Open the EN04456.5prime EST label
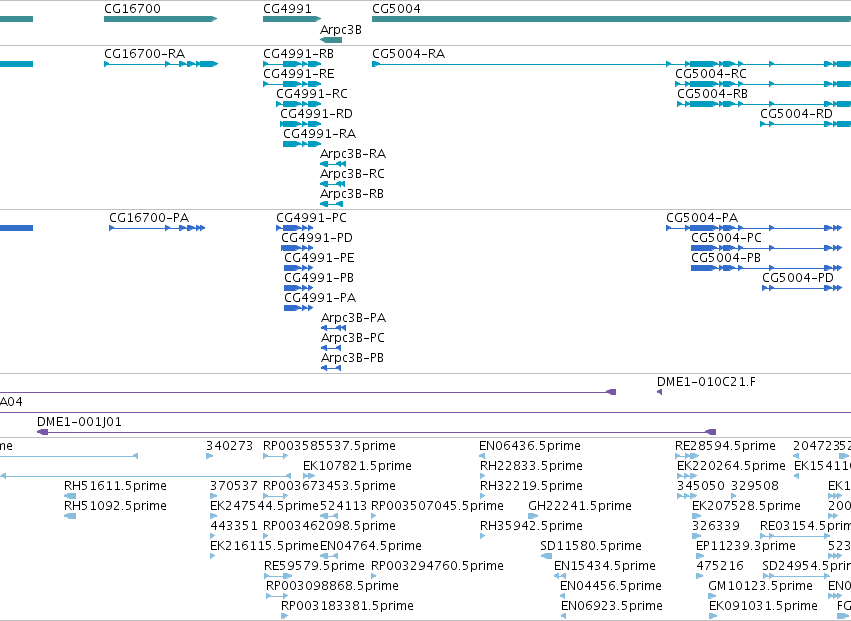 point(611,587)
